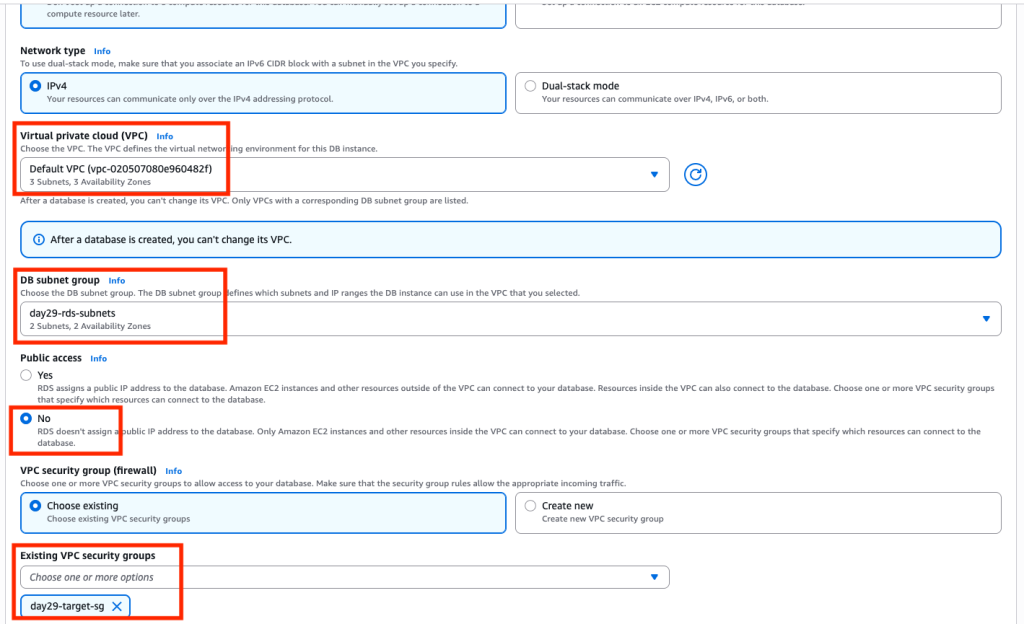
Task: Select Create new VPC security group
Action: click(530, 505)
